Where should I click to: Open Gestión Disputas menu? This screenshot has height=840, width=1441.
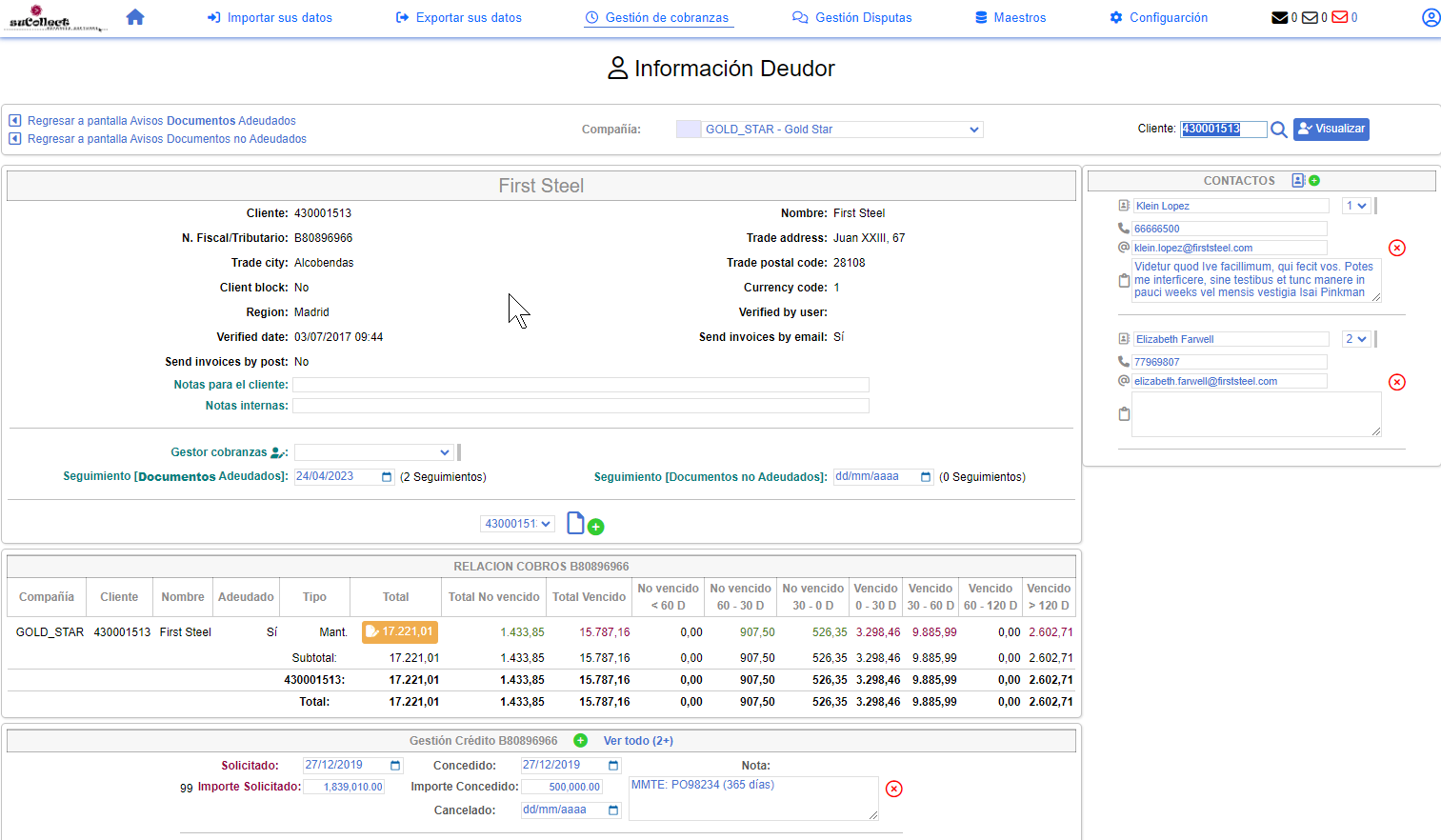tap(852, 17)
